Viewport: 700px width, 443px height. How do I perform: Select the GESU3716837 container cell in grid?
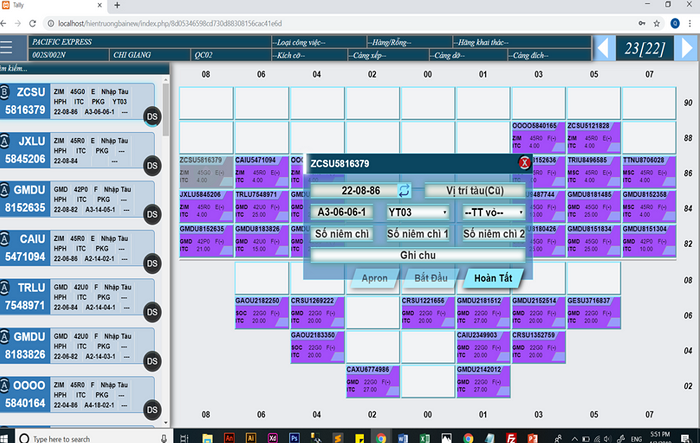(x=594, y=307)
